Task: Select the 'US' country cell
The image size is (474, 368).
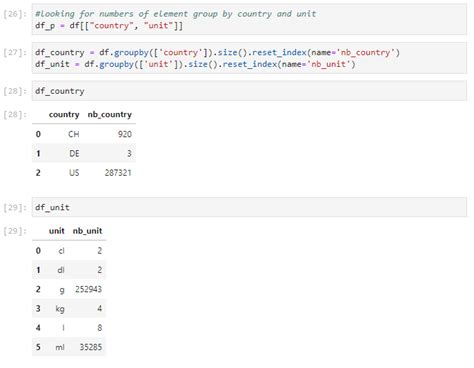Action: coord(74,173)
